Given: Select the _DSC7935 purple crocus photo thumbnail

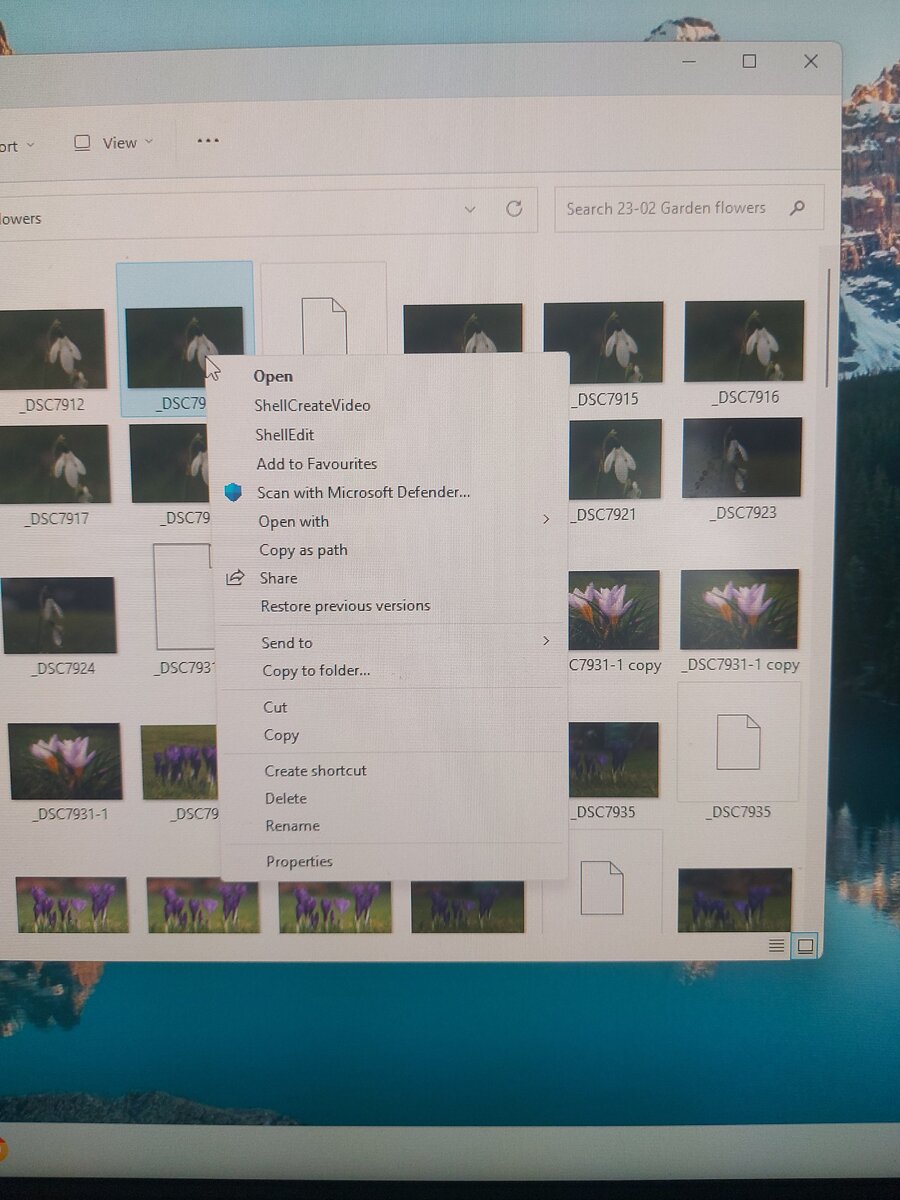Looking at the screenshot, I should tap(613, 760).
